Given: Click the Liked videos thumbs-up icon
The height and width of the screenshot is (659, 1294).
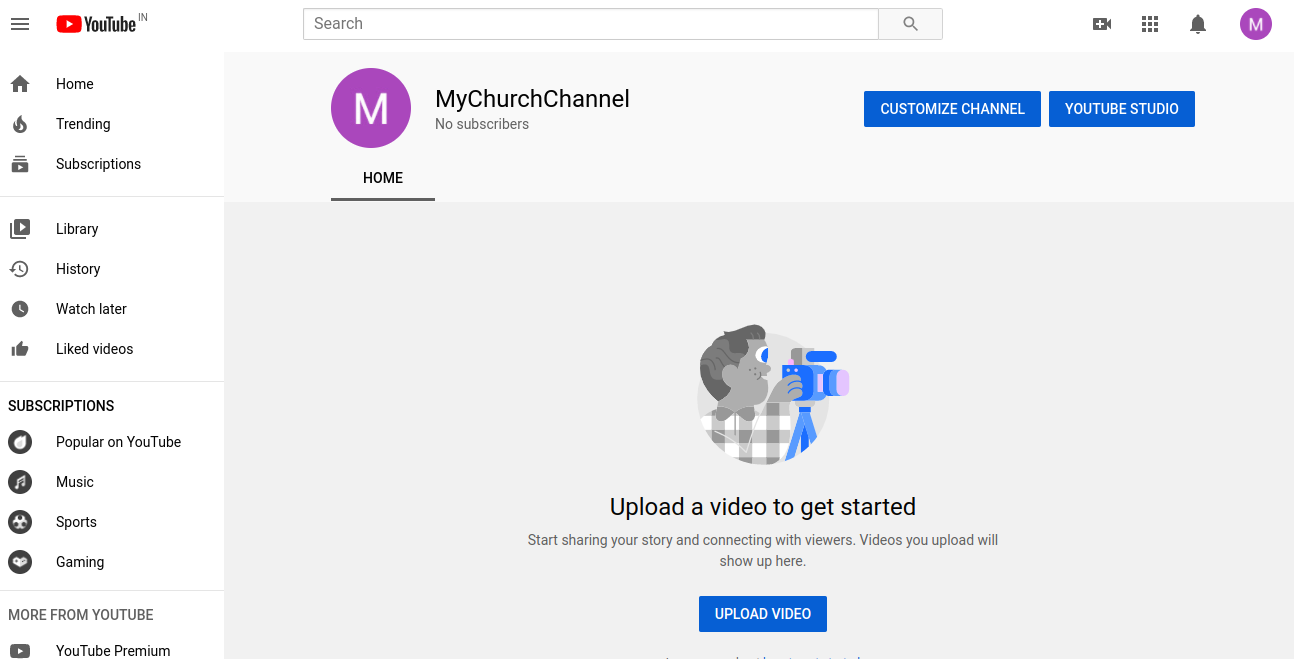Looking at the screenshot, I should coord(20,349).
